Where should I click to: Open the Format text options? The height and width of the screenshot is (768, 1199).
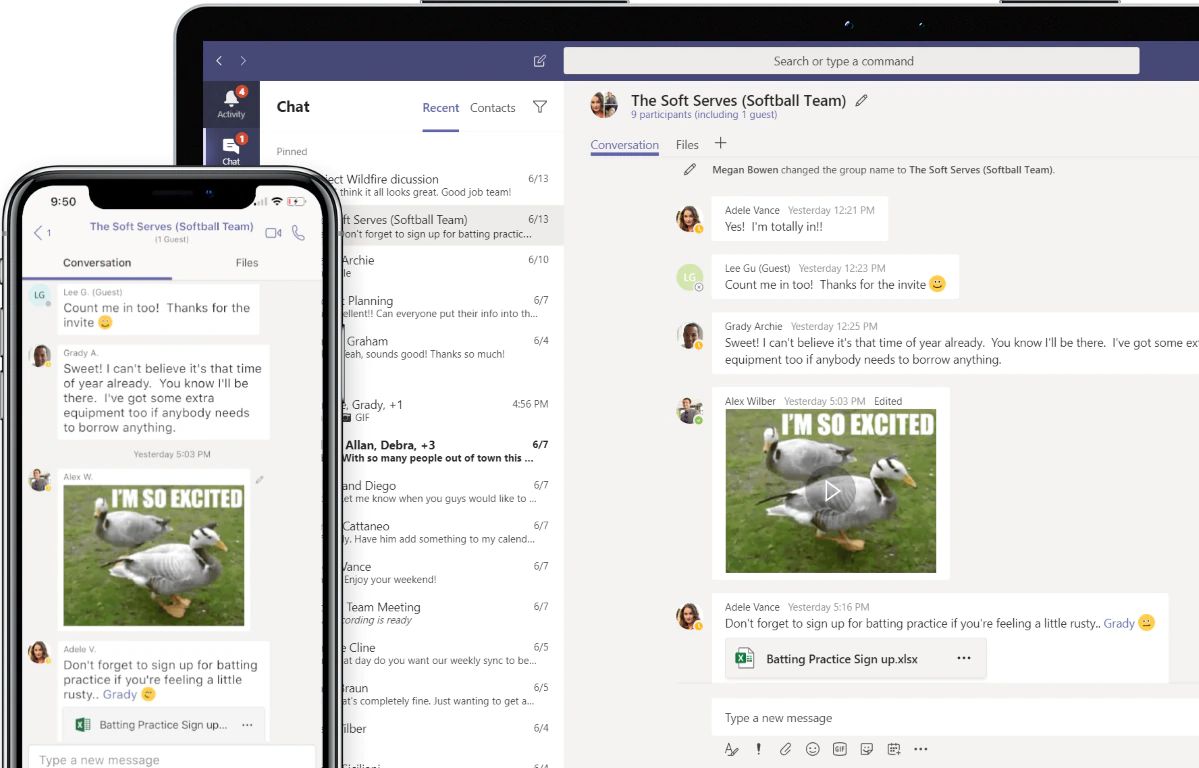click(x=731, y=749)
